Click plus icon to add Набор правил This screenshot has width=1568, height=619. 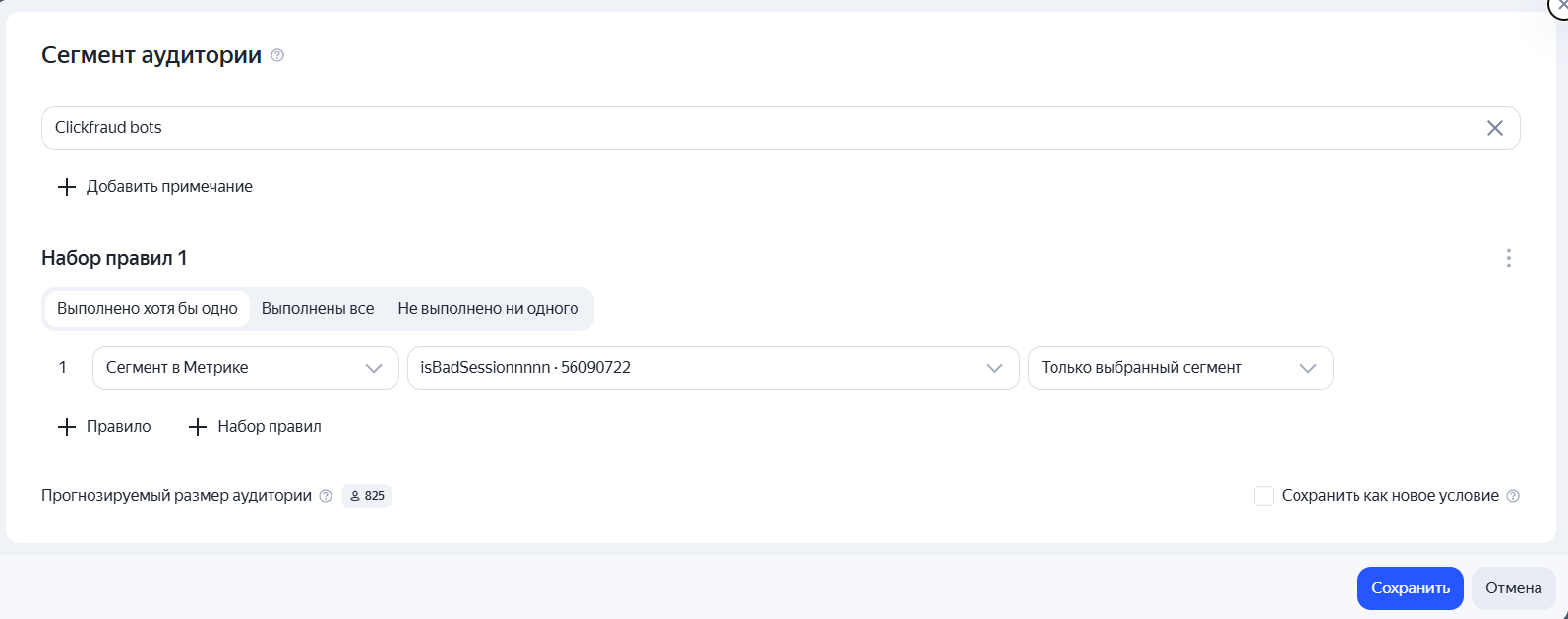coord(198,427)
